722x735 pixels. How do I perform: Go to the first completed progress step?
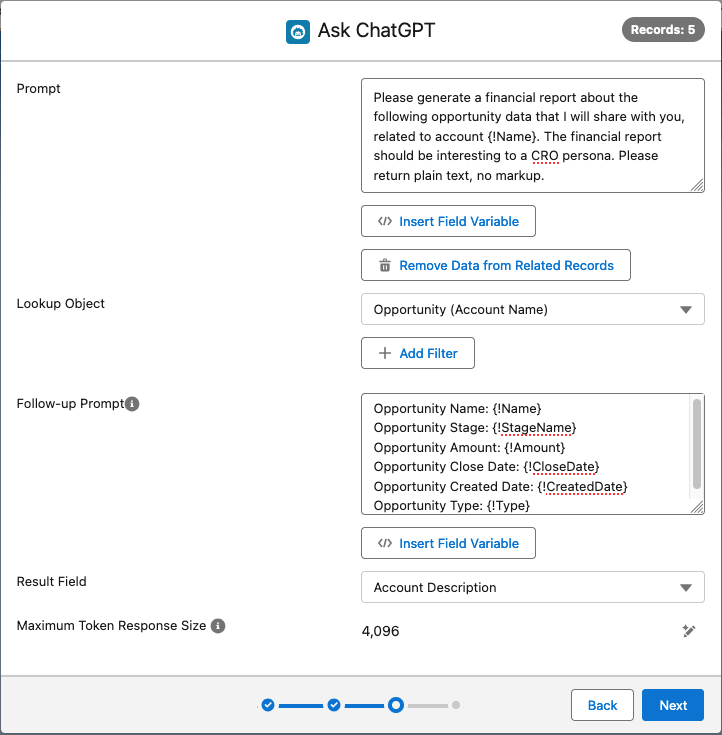(x=268, y=705)
